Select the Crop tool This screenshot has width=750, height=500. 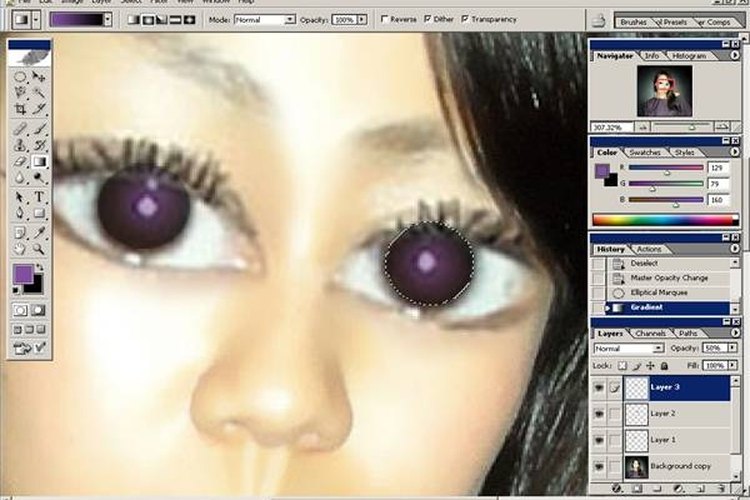click(x=20, y=109)
